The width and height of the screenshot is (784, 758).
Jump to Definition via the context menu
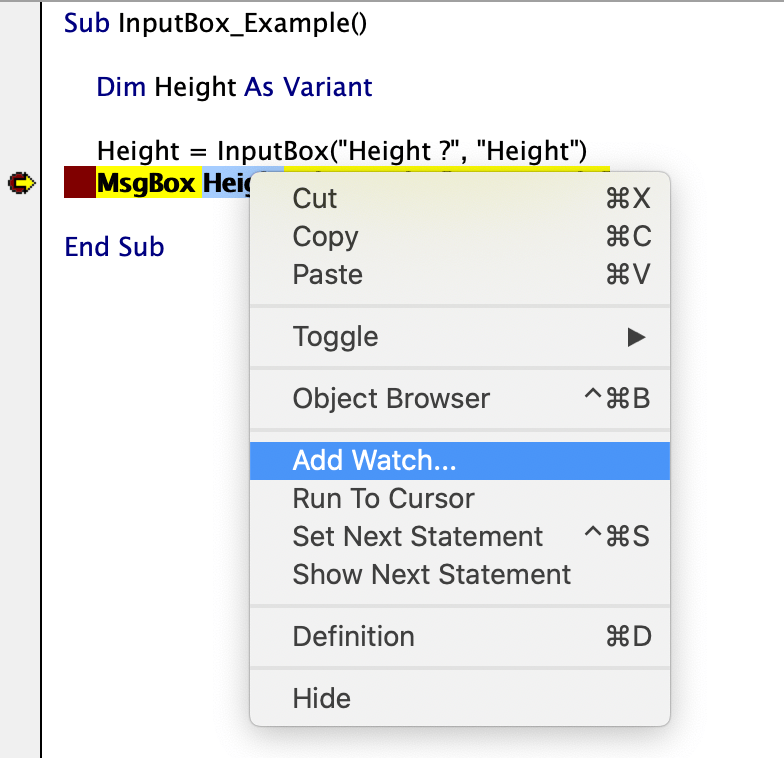tap(353, 637)
